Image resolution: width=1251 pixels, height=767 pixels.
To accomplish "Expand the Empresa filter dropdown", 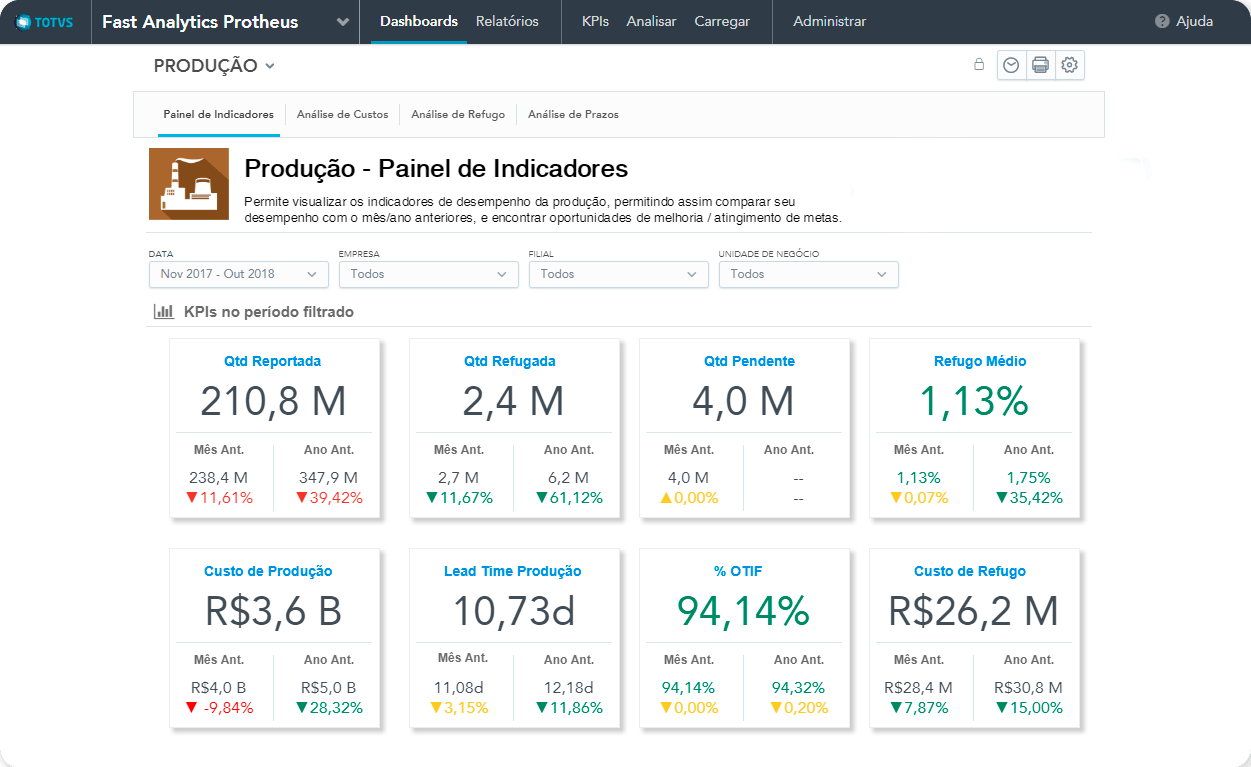I will (428, 274).
